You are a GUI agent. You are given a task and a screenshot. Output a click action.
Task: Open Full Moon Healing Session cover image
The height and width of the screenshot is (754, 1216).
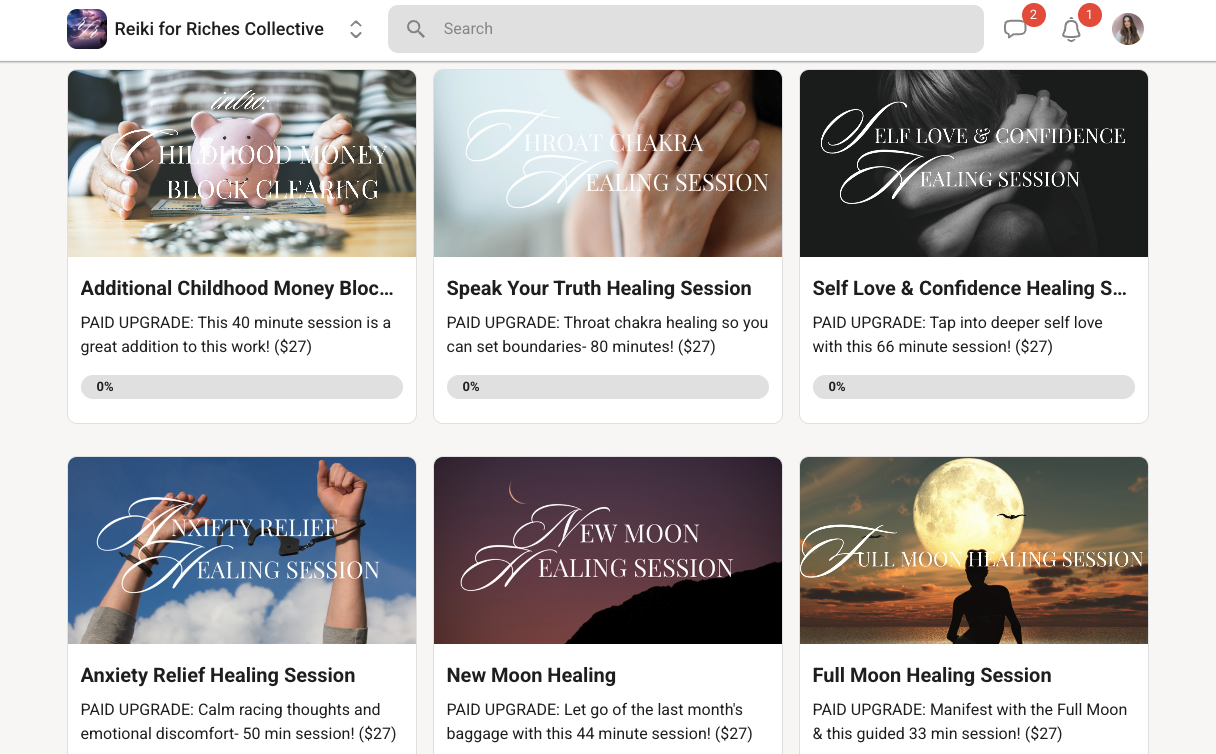coord(974,550)
